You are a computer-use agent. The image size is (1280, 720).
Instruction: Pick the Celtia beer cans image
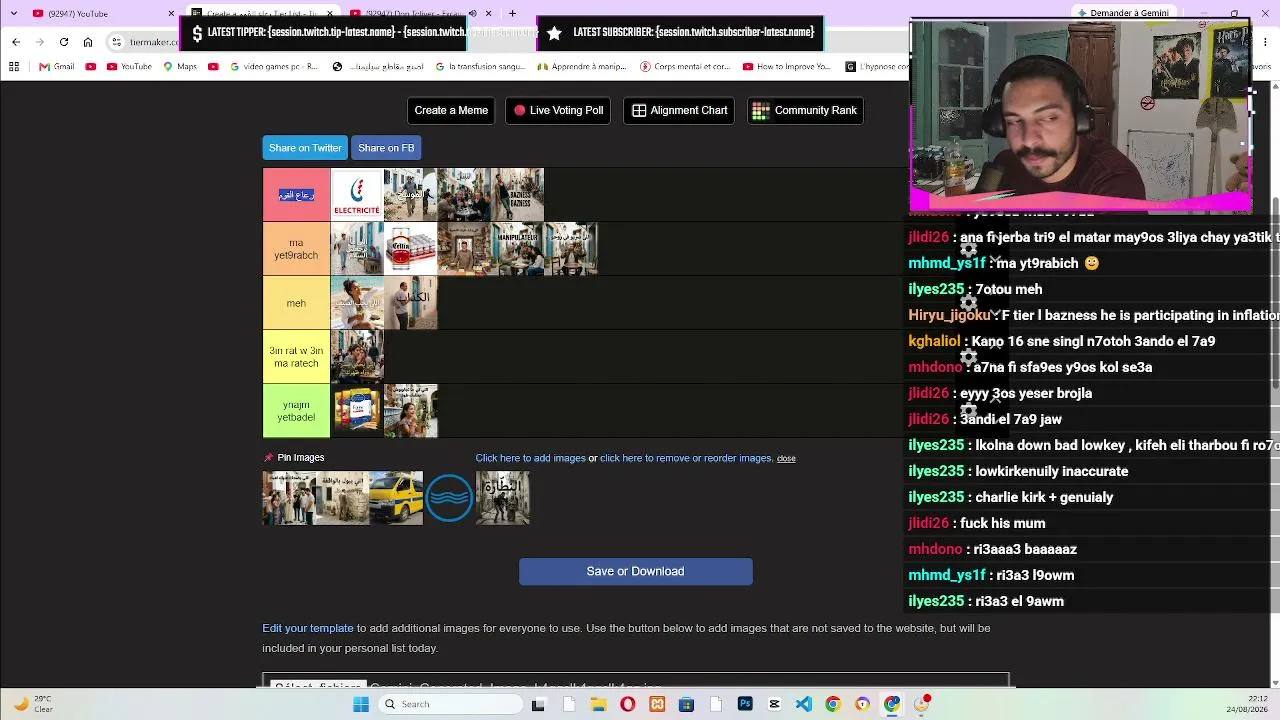[410, 249]
